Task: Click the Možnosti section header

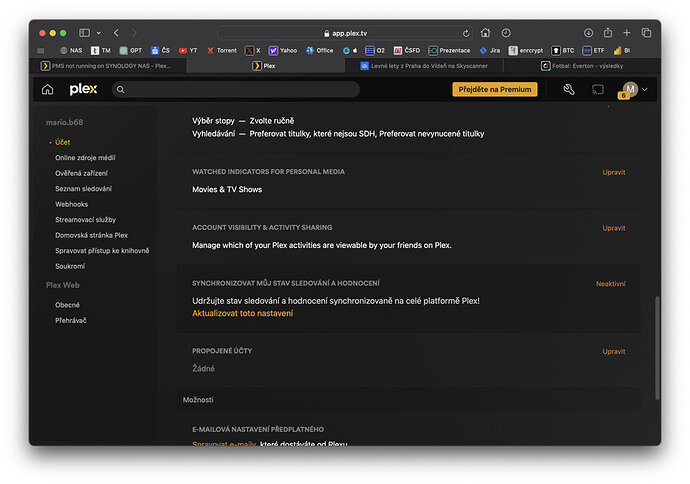Action: pyautogui.click(x=198, y=400)
